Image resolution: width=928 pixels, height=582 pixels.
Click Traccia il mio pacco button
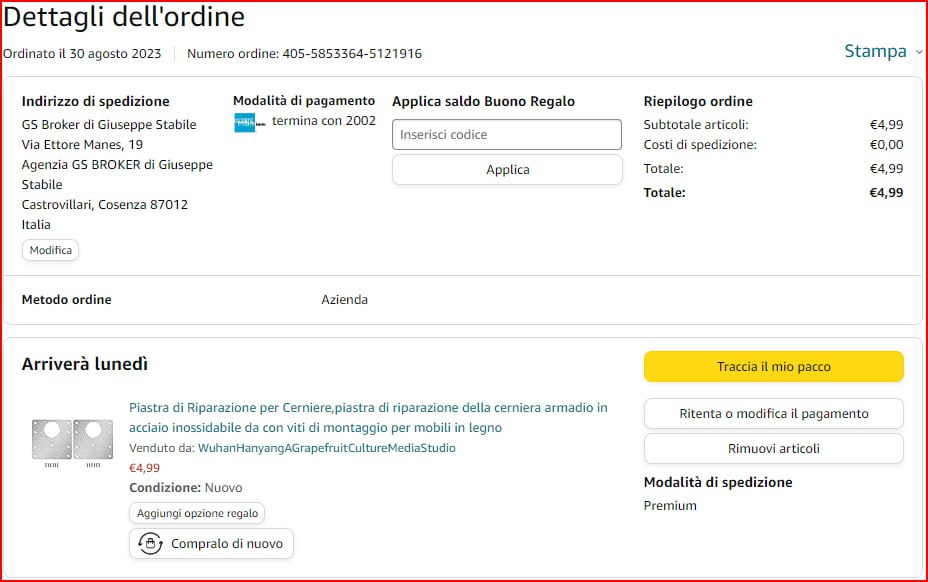click(774, 366)
